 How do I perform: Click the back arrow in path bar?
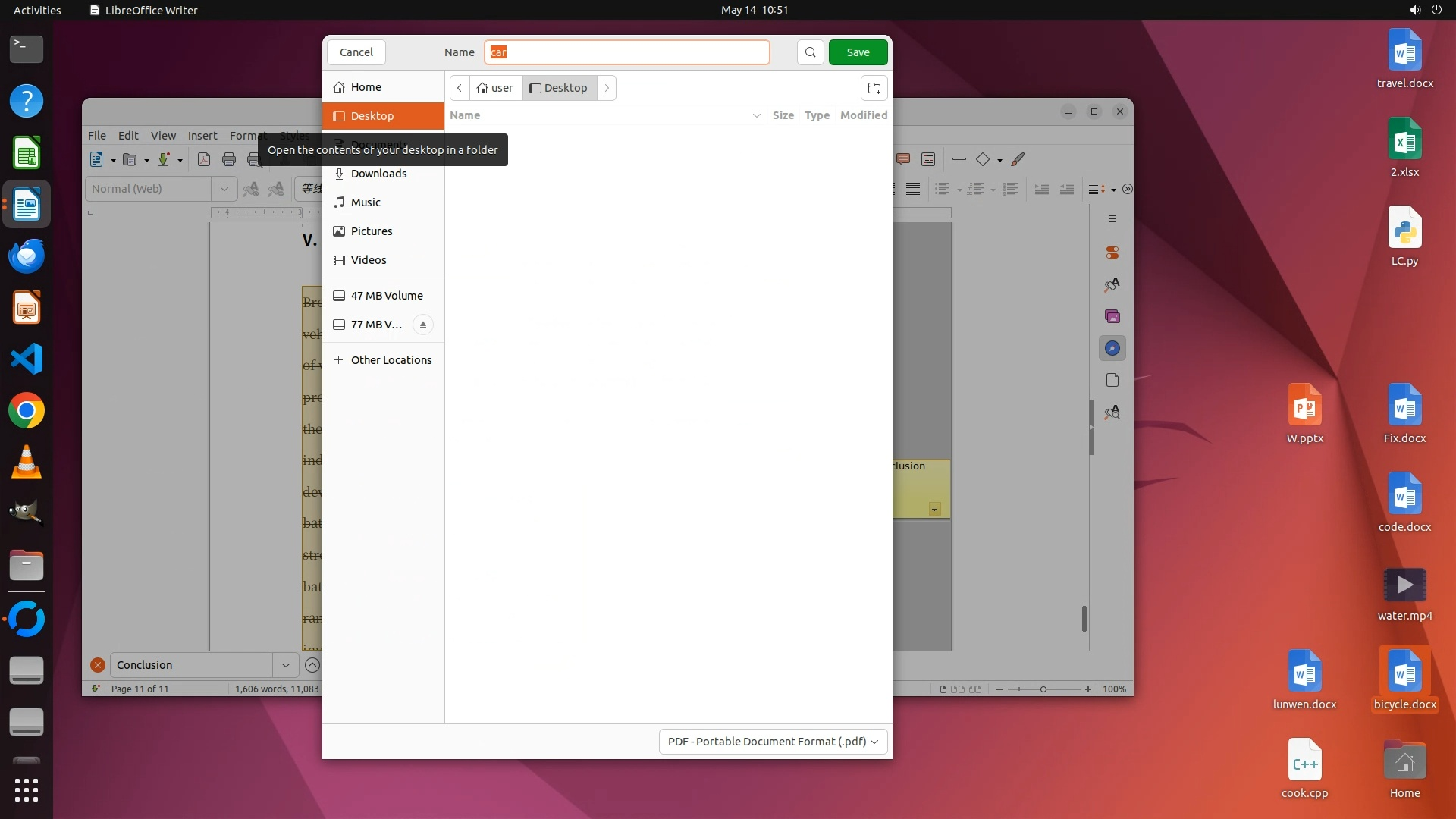pos(460,88)
